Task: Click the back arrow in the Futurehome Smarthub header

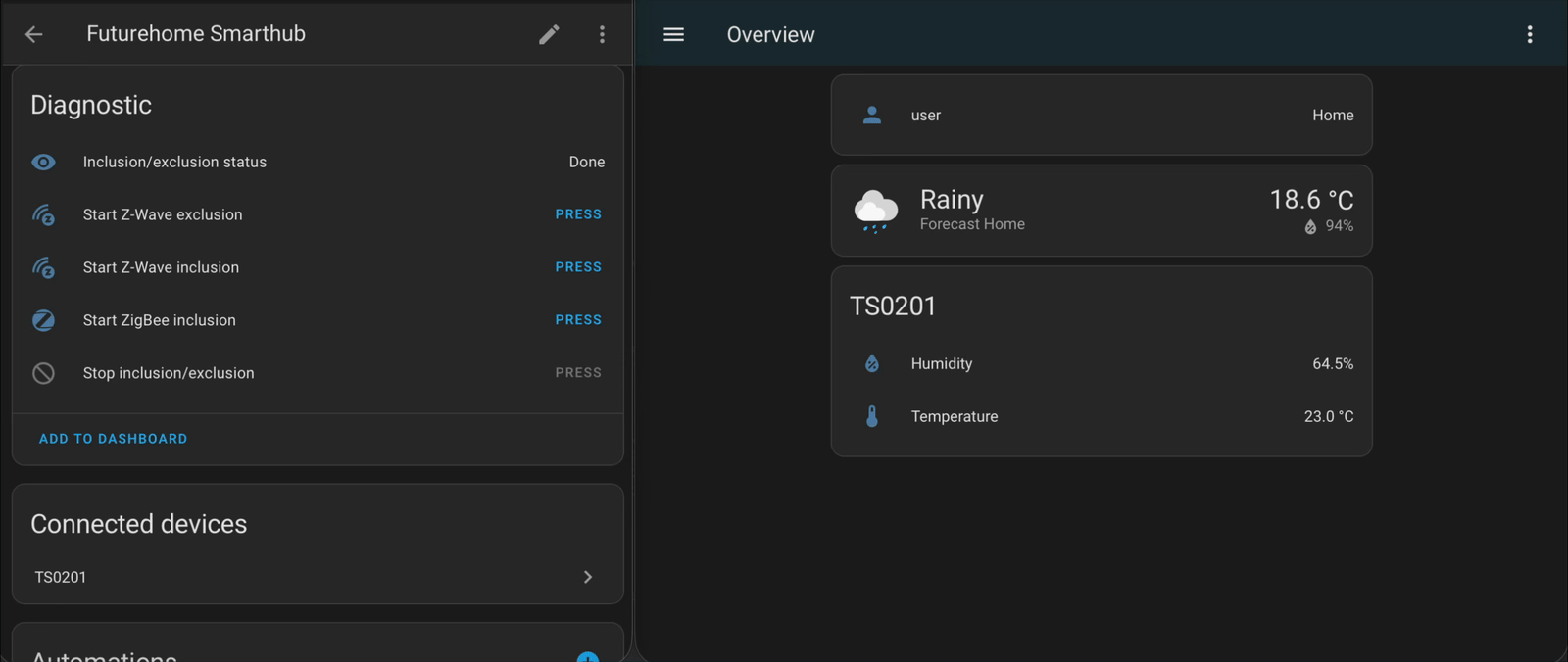Action: click(34, 34)
